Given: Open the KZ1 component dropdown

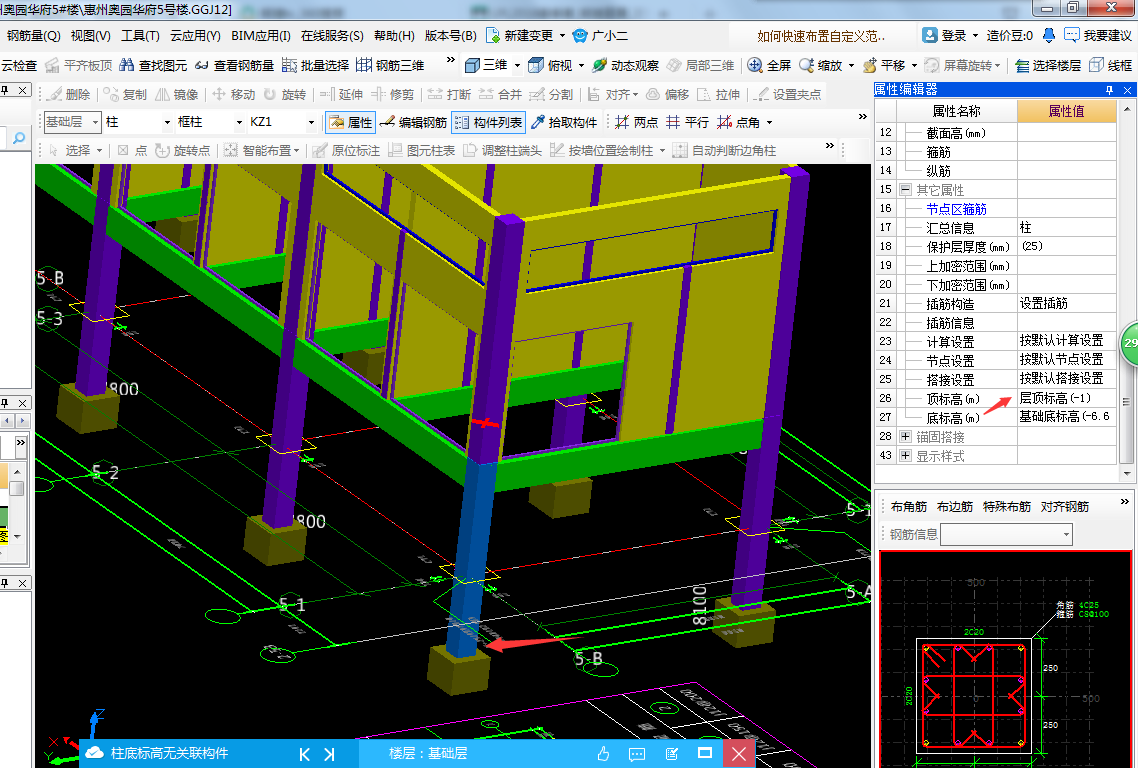Looking at the screenshot, I should (311, 122).
